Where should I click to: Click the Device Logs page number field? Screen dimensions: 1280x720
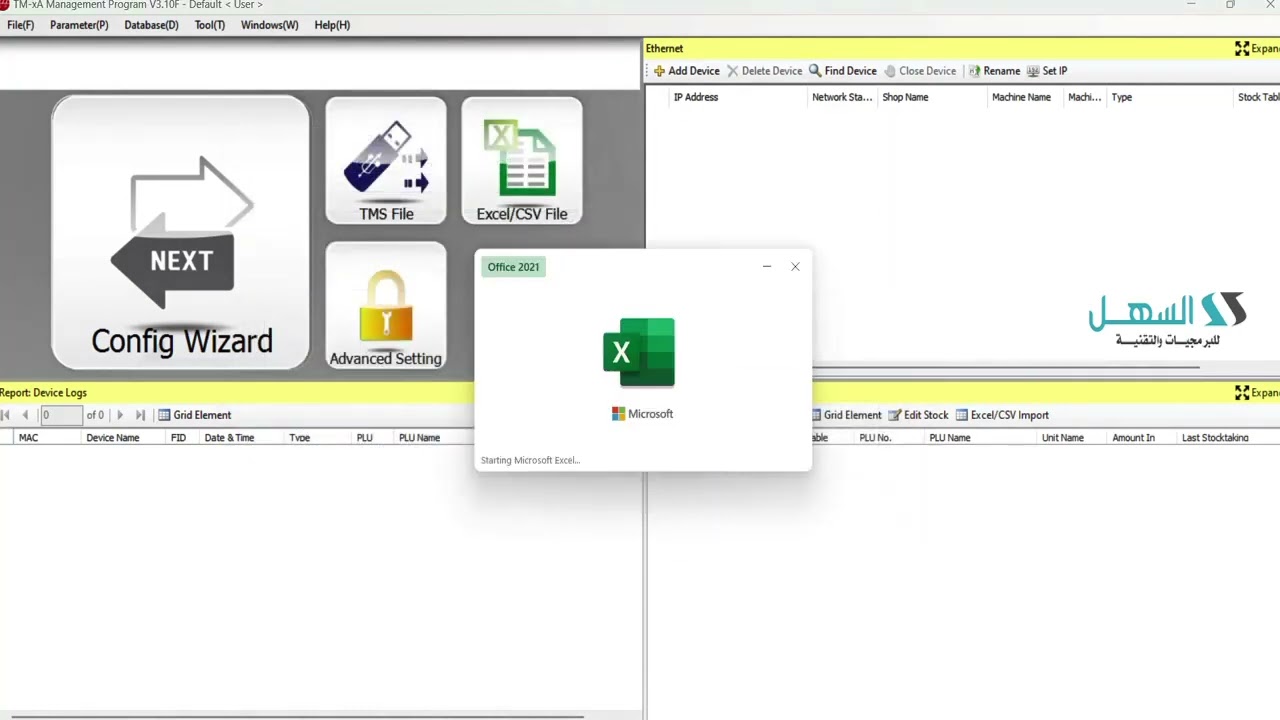point(61,415)
